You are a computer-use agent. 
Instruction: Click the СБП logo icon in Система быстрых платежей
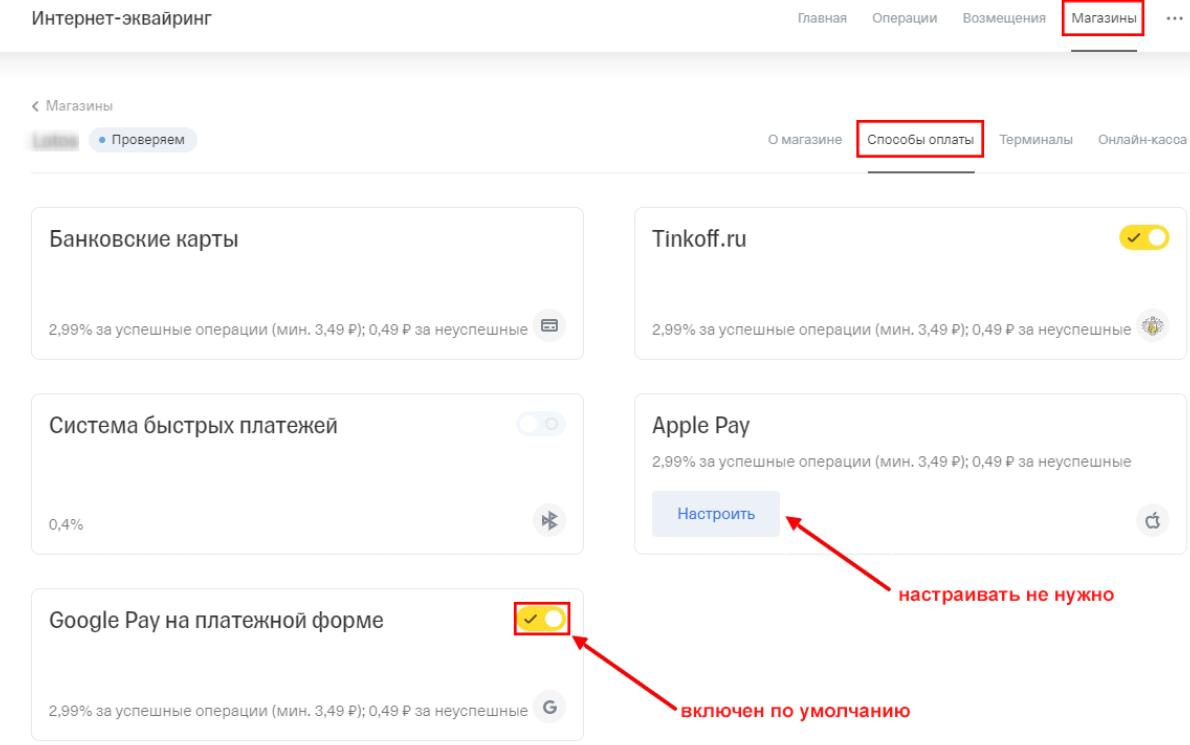pos(549,520)
